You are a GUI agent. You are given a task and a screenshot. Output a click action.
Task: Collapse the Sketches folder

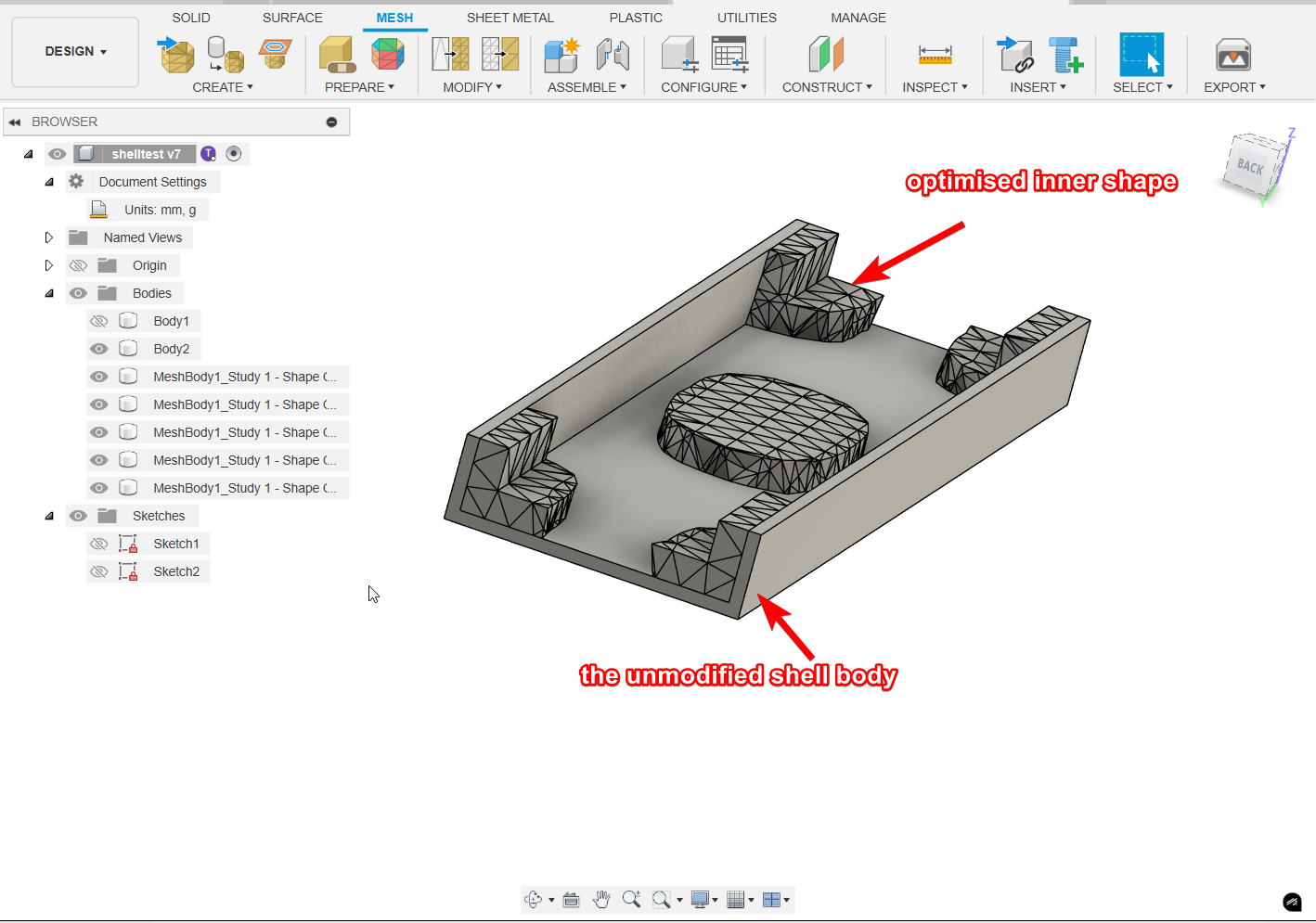[x=49, y=516]
